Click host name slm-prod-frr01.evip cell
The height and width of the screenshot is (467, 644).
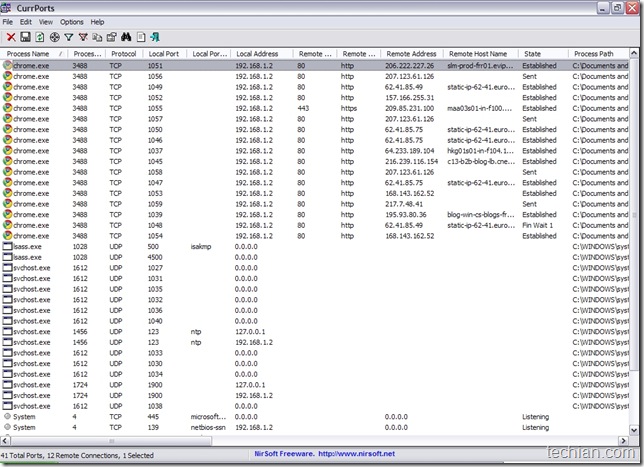480,65
